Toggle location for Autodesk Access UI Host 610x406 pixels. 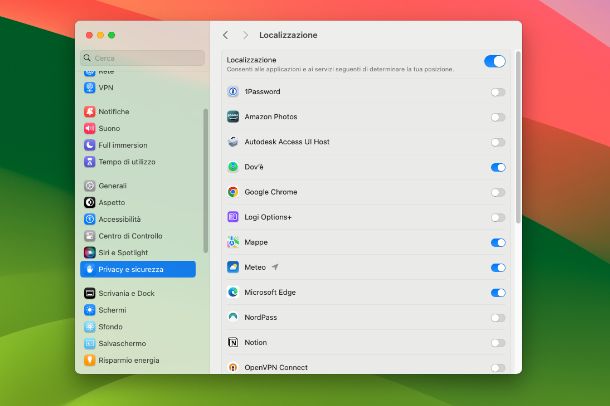point(498,142)
